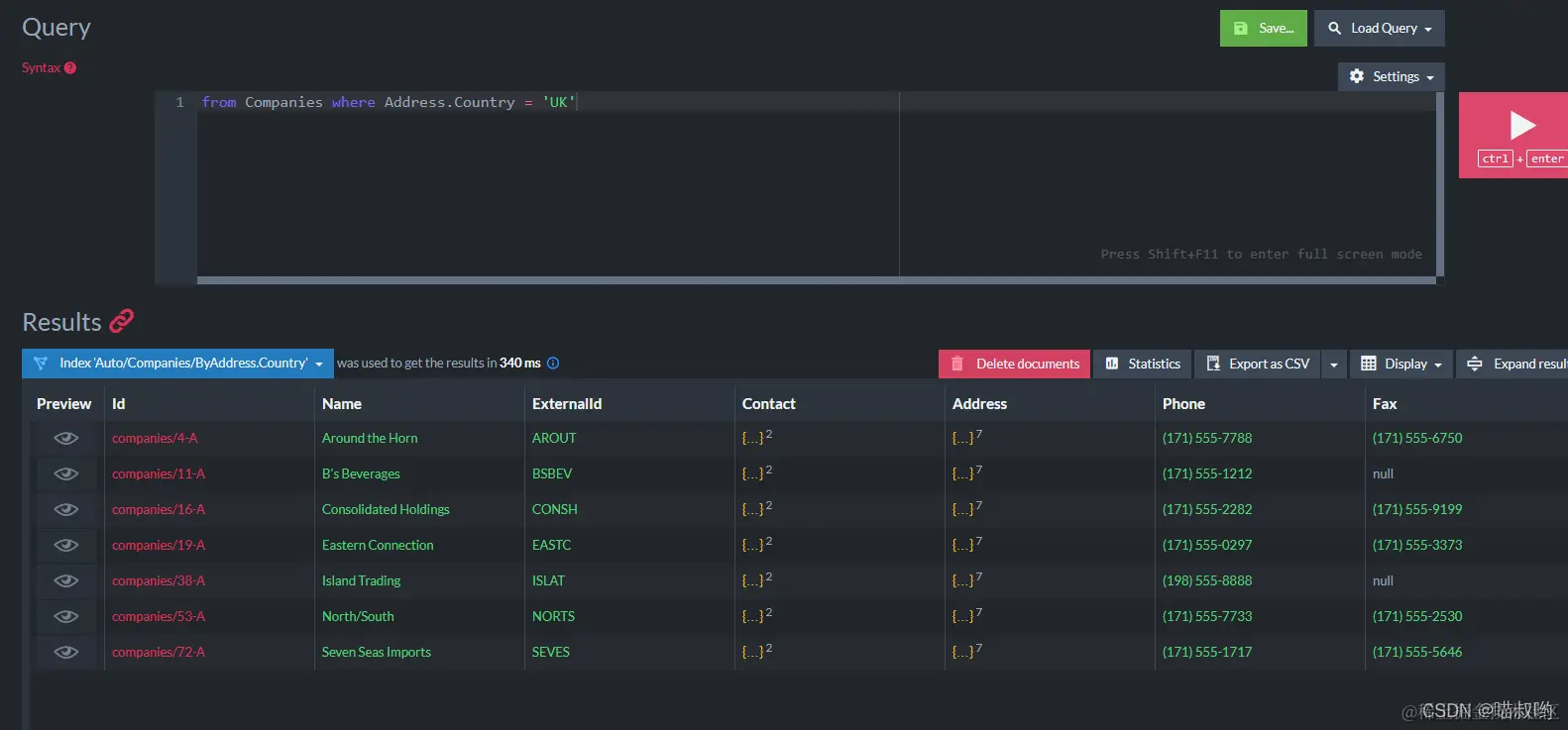
Task: Click the Save query button
Action: (1264, 29)
